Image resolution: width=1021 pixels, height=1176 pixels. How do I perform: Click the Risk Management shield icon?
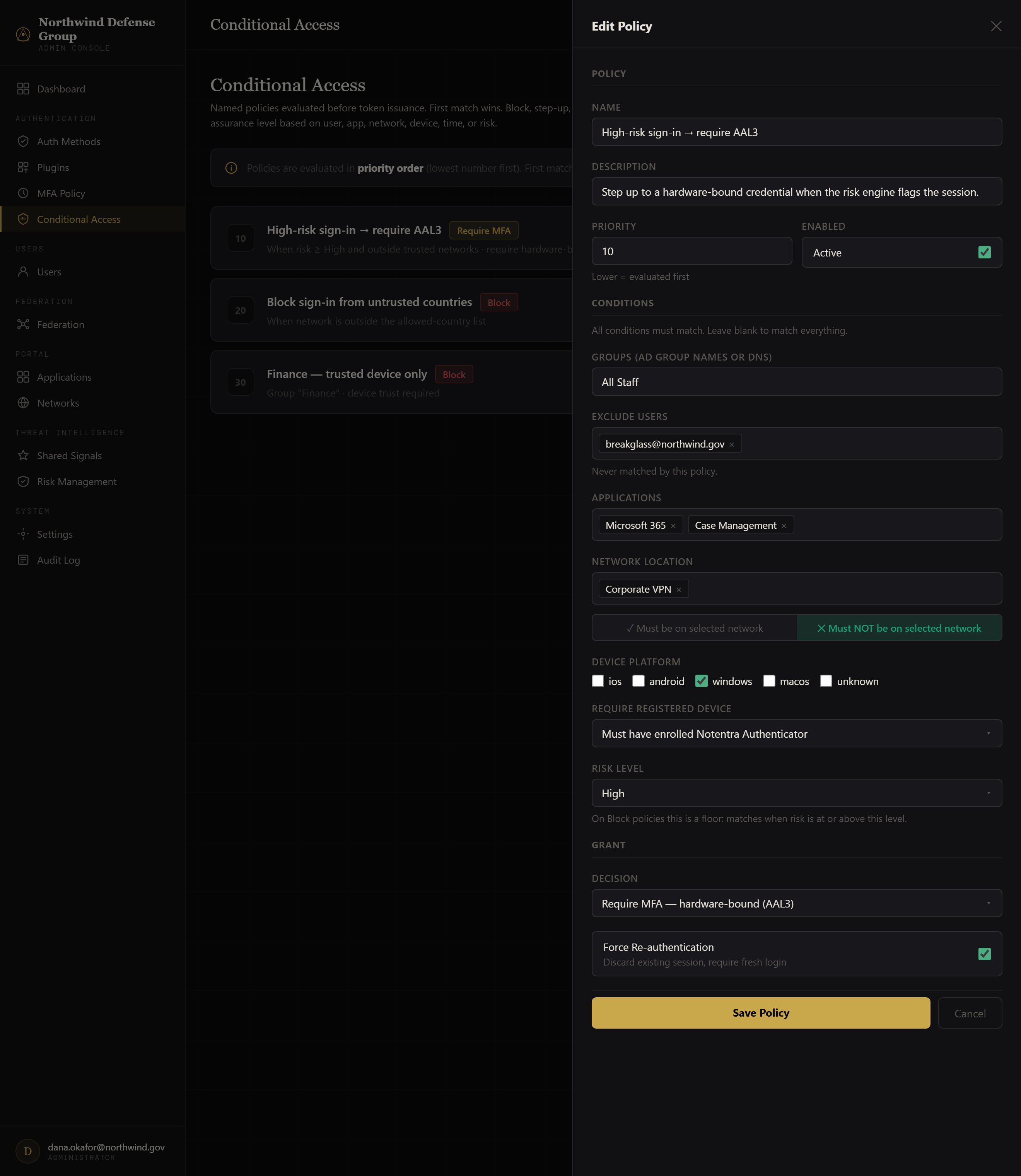tap(23, 482)
